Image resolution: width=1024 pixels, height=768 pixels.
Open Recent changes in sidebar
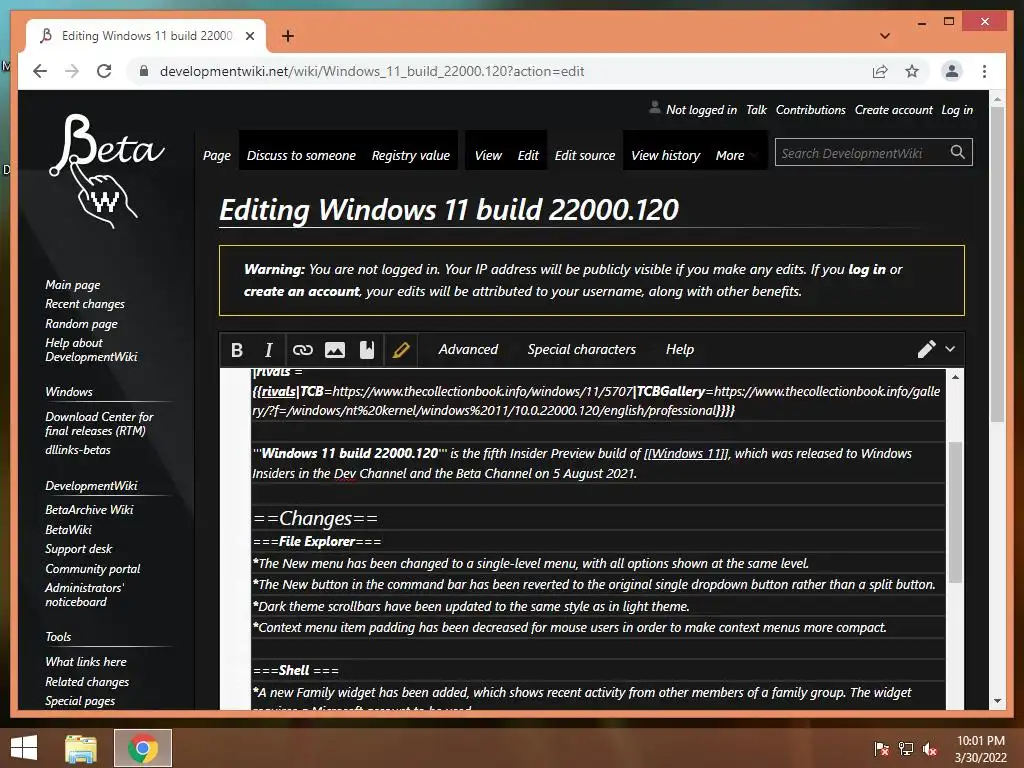pyautogui.click(x=85, y=304)
